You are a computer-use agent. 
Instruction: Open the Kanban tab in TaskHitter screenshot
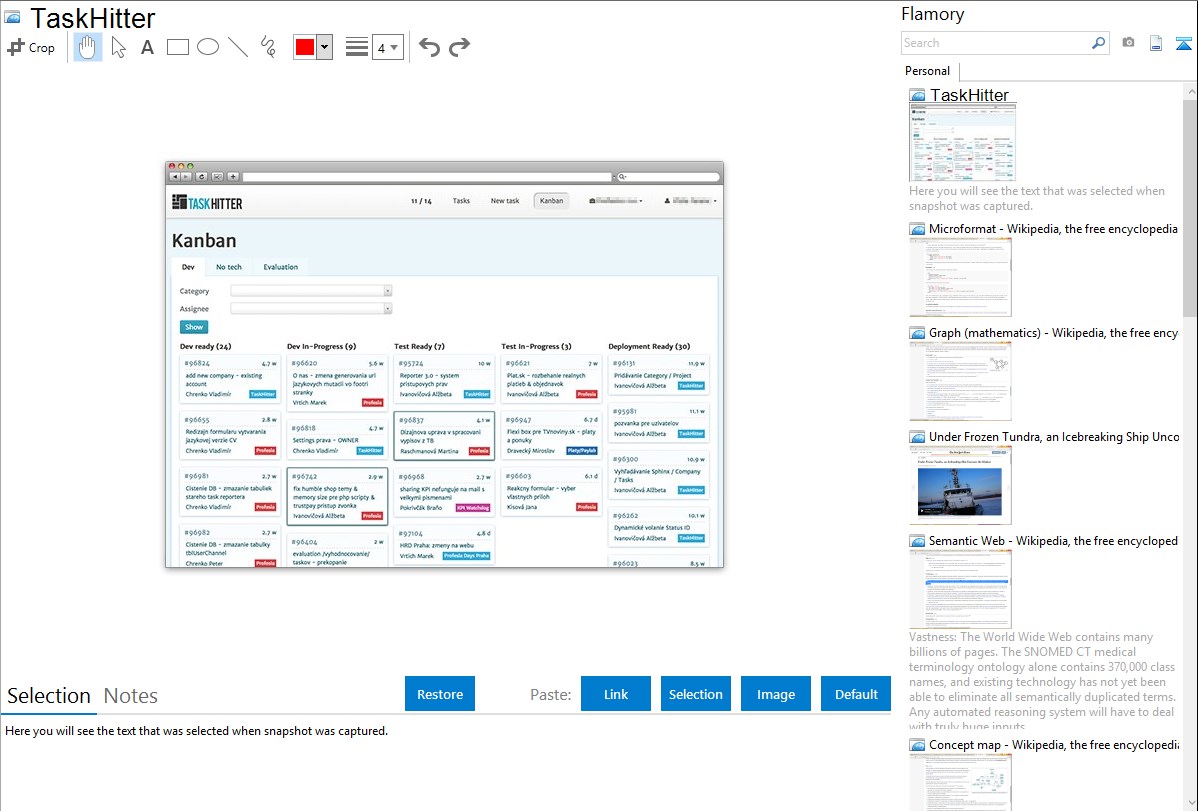click(x=551, y=201)
